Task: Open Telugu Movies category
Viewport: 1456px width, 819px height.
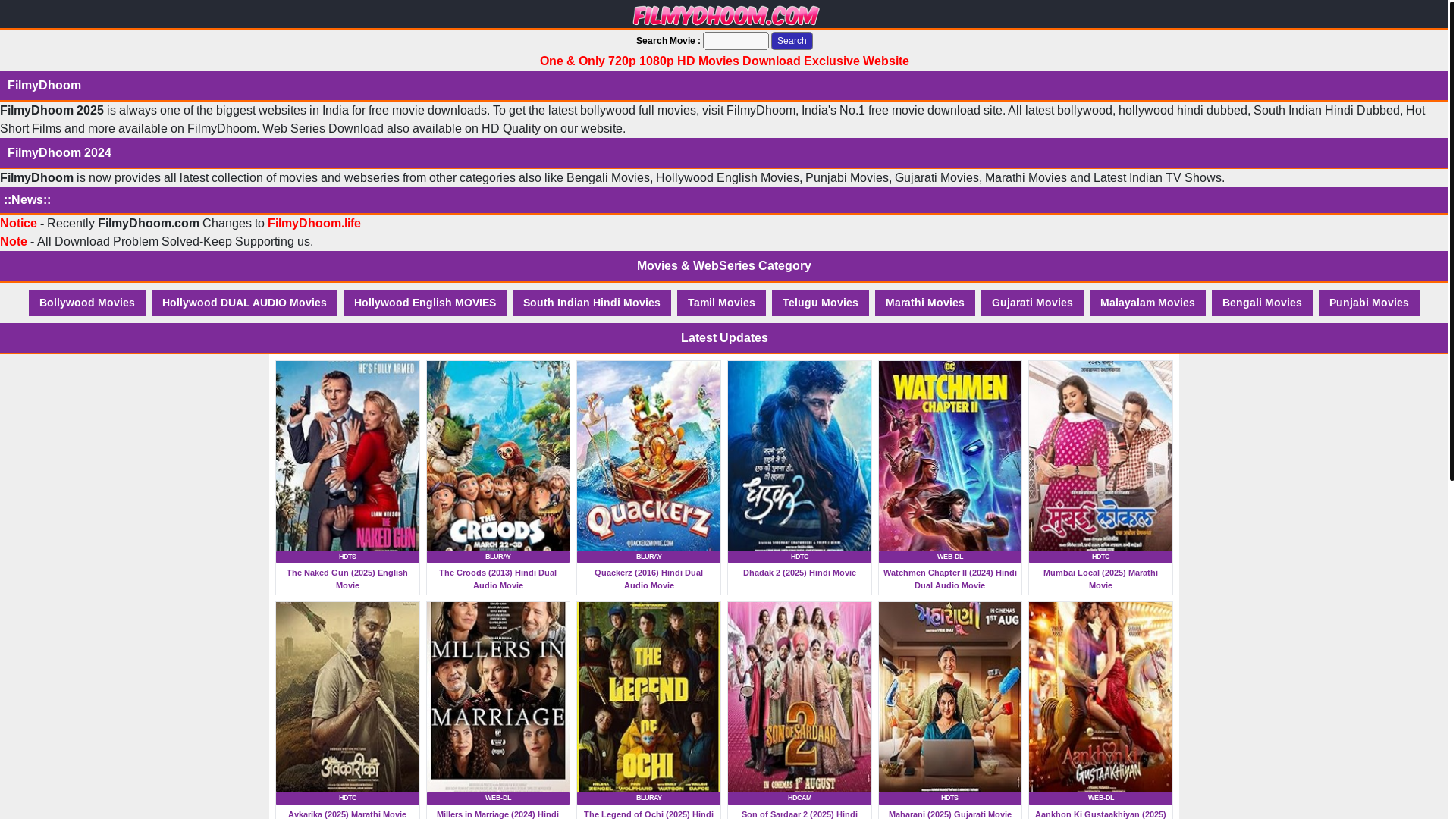Action: click(x=821, y=303)
